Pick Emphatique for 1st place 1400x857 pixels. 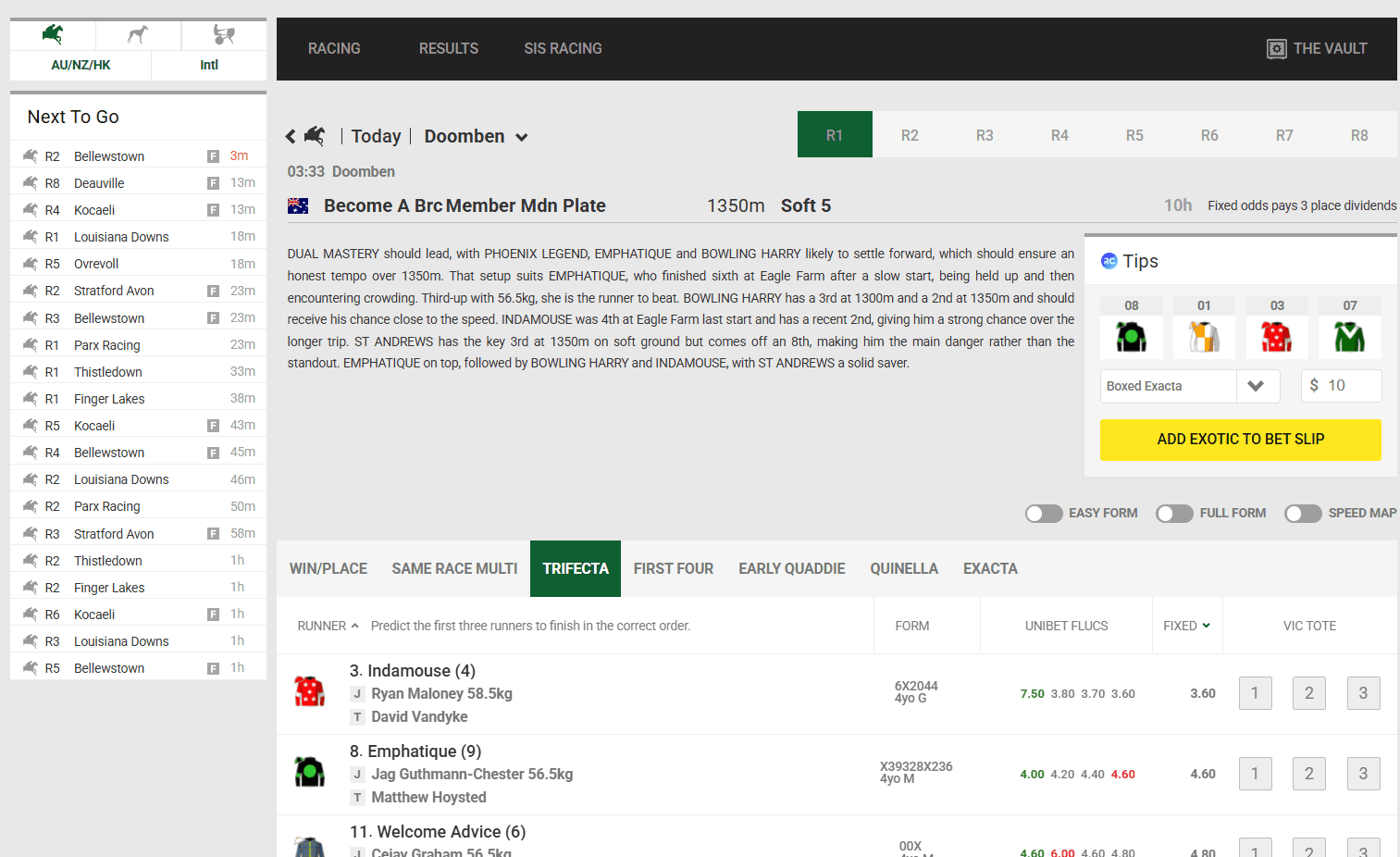click(x=1255, y=774)
